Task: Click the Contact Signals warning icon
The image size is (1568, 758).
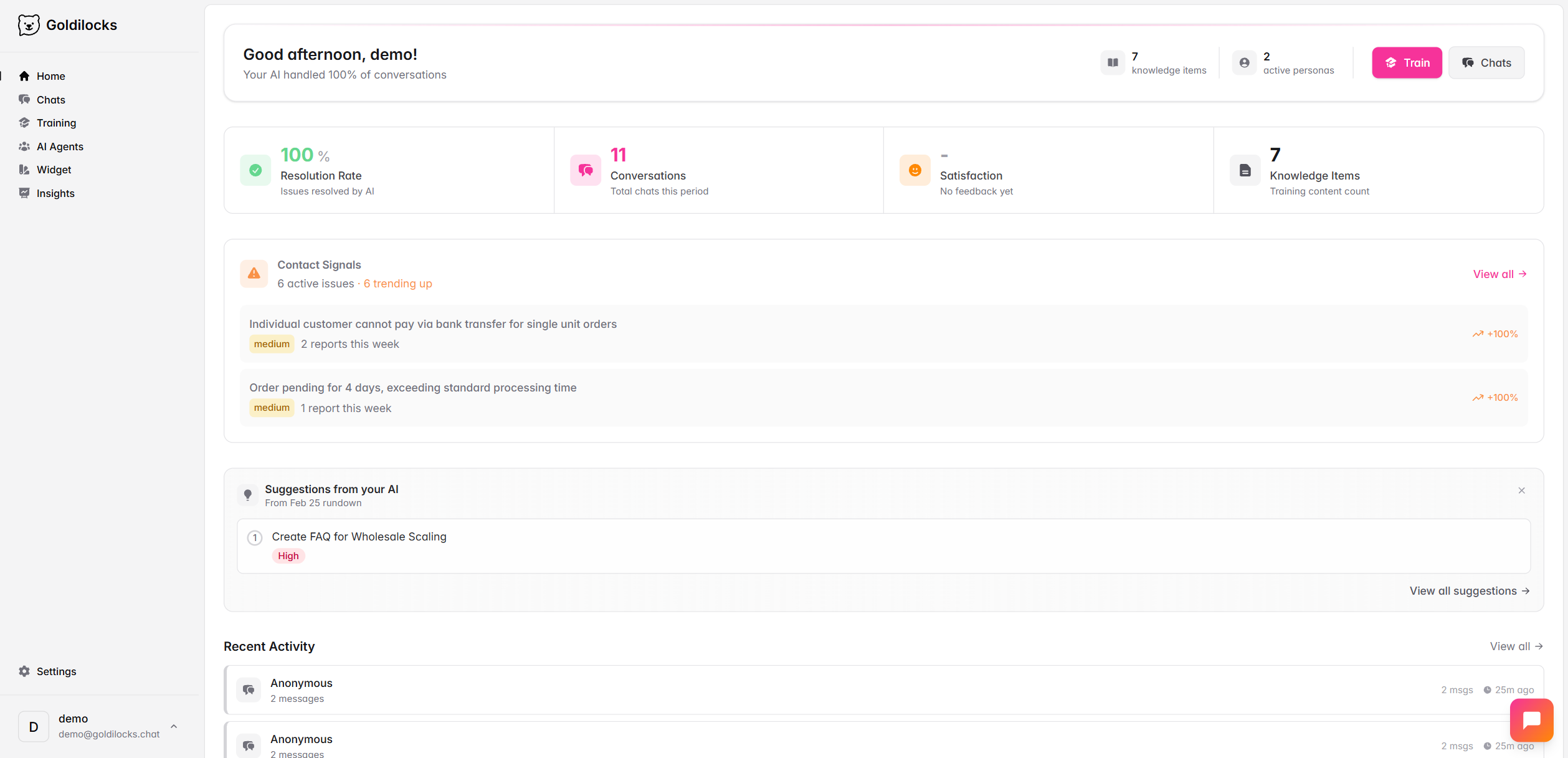Action: pyautogui.click(x=254, y=274)
